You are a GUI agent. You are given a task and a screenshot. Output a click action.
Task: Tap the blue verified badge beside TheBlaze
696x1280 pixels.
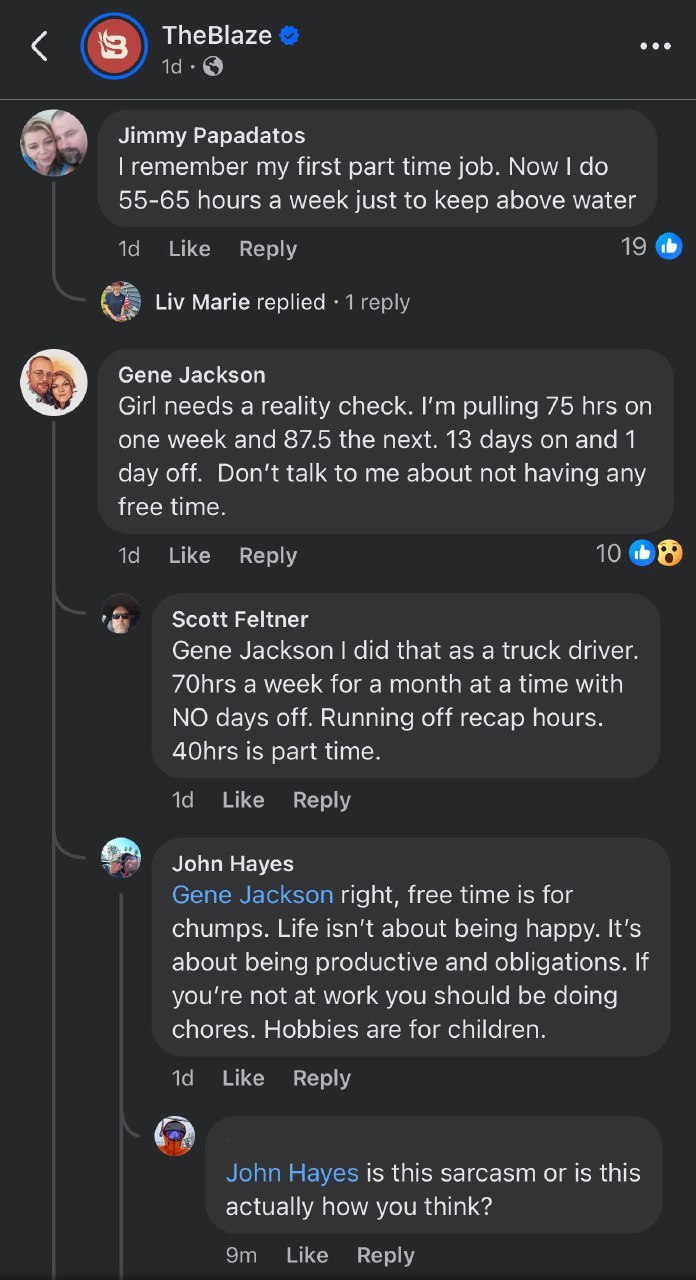click(x=289, y=36)
